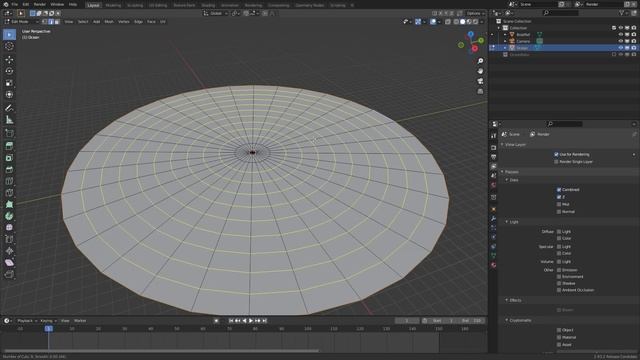Viewport: 640px width, 360px height.
Task: Hide Camera with its eye icon
Action: tap(621, 41)
